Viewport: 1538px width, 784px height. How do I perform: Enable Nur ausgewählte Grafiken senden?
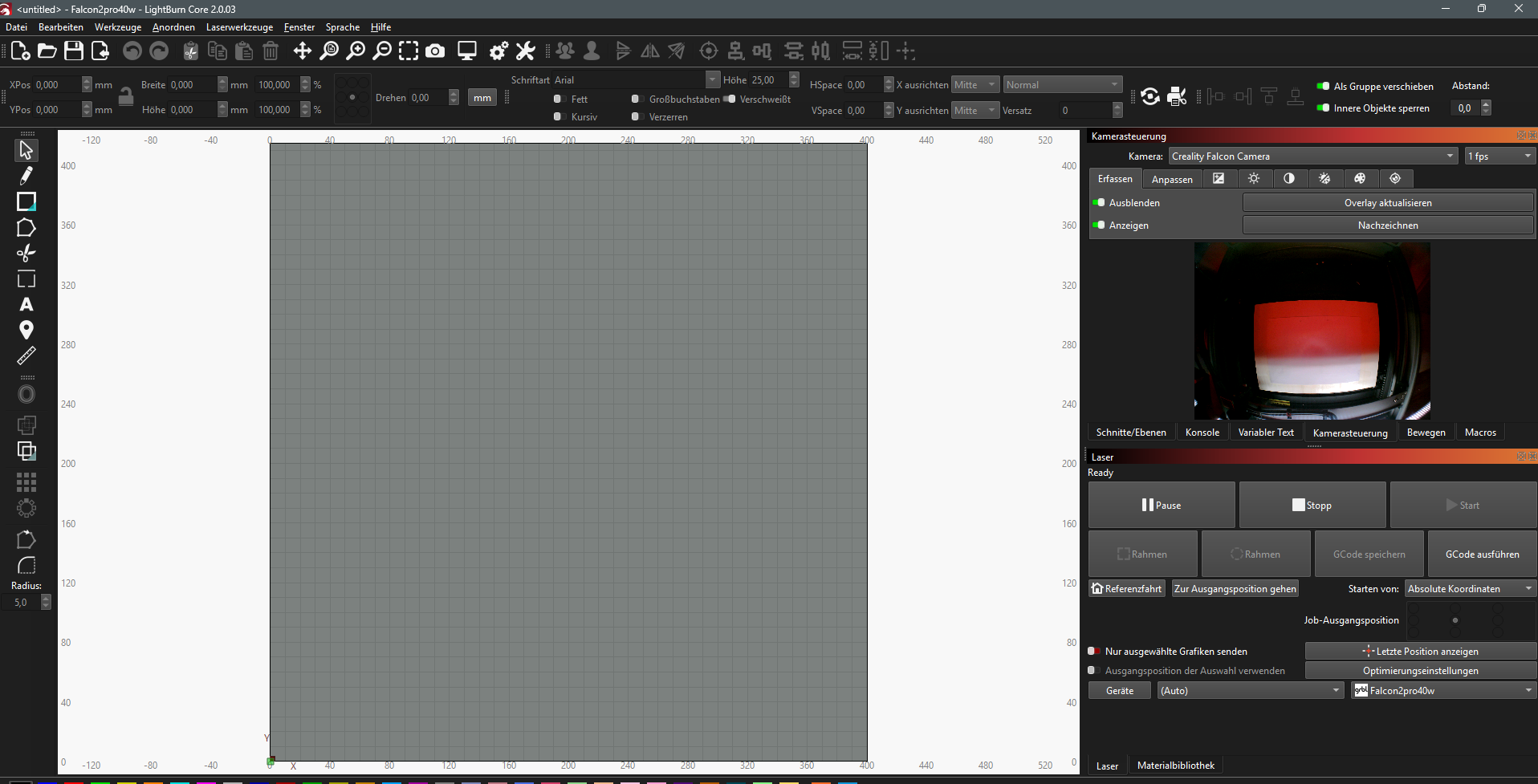coord(1093,651)
